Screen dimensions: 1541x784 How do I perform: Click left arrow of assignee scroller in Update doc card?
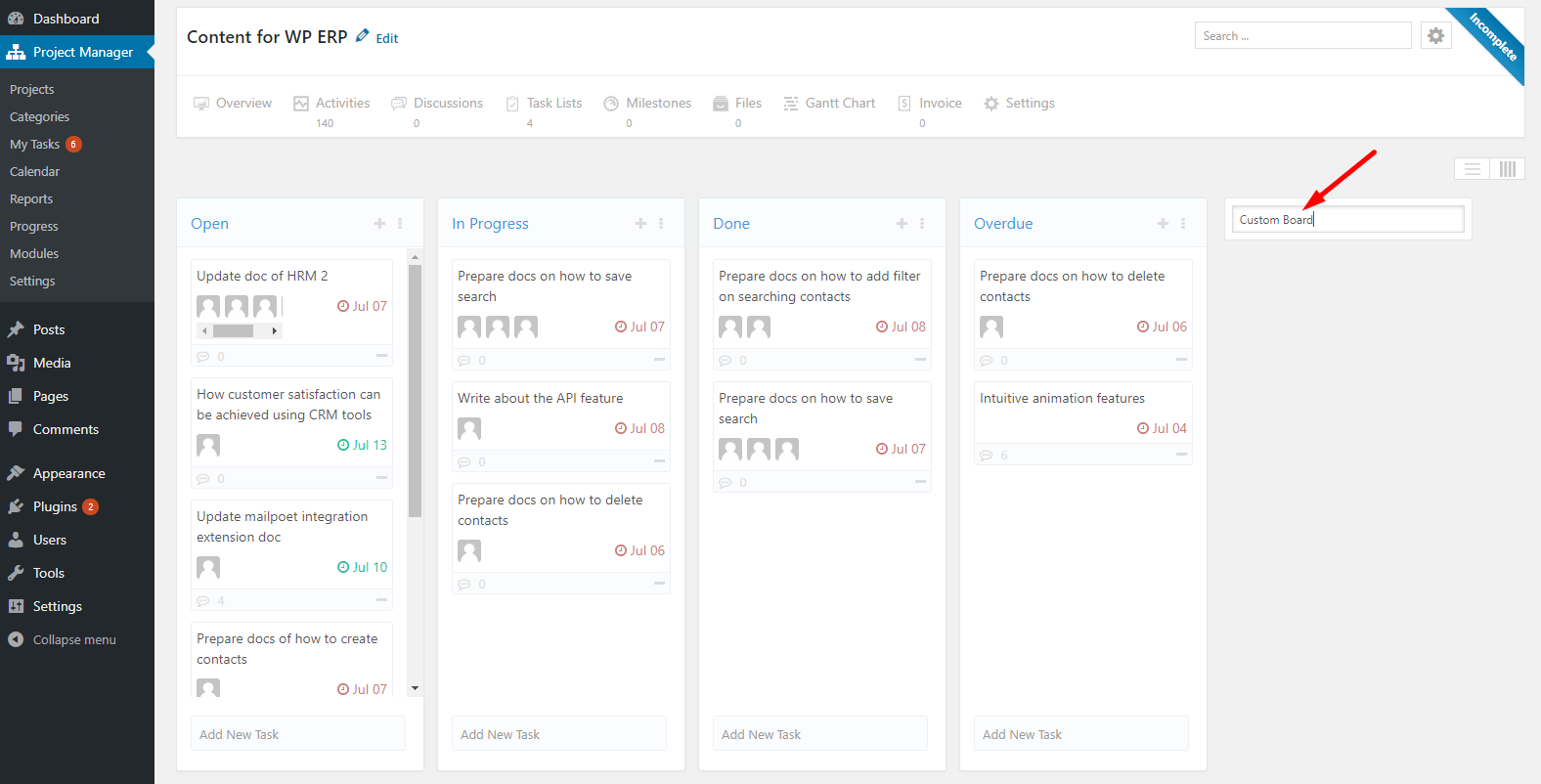[204, 330]
